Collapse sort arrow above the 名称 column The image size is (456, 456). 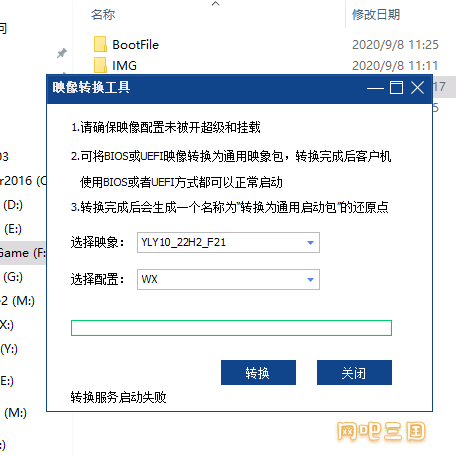tap(216, 4)
